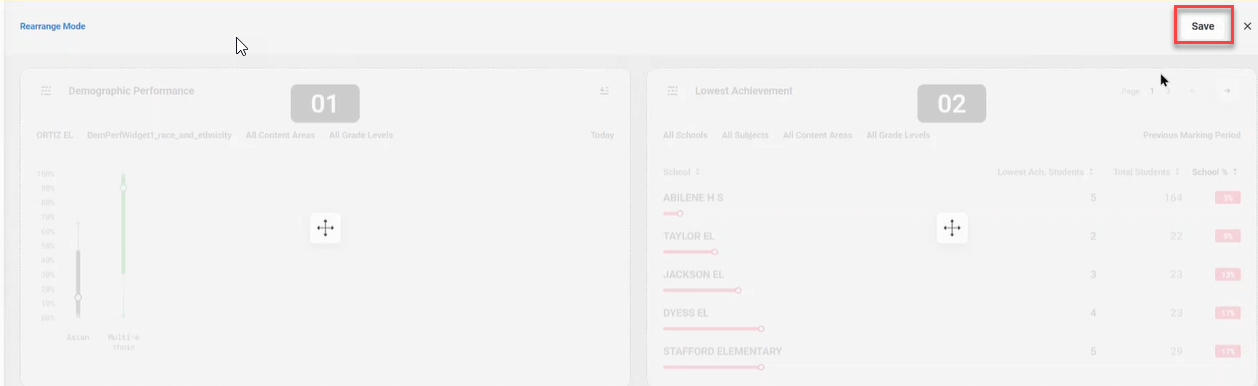
Task: Click the JACKSON EL percentage badge
Action: click(1227, 275)
